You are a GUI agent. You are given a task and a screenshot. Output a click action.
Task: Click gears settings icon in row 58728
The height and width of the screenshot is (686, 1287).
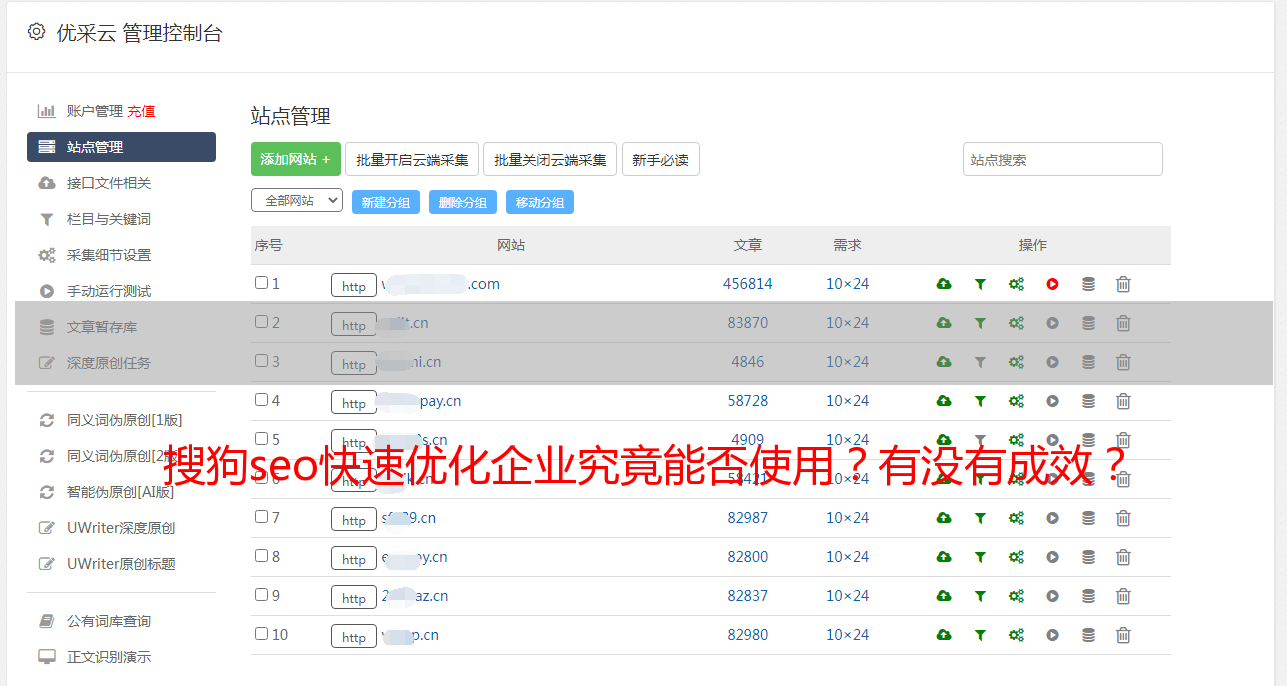[x=1016, y=401]
